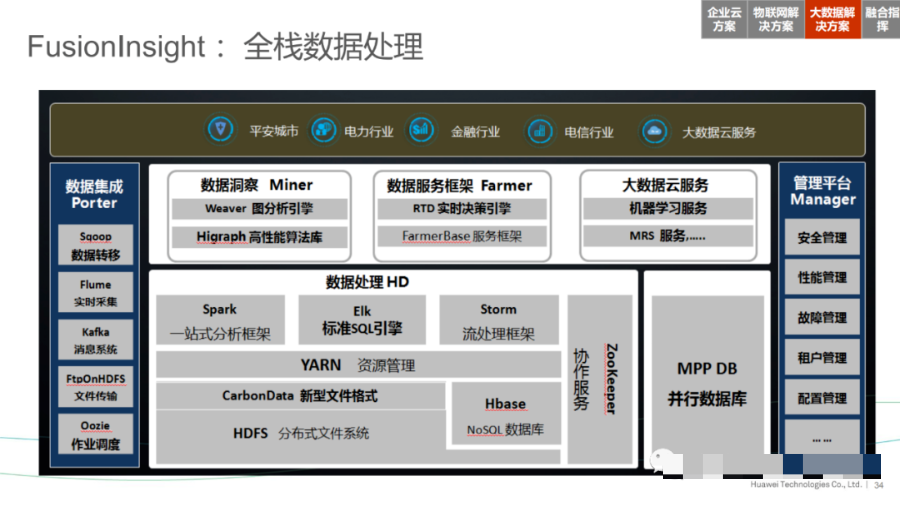The image size is (900, 506).
Task: Click the 数据集成 Porter heading
Action: pyautogui.click(x=94, y=194)
